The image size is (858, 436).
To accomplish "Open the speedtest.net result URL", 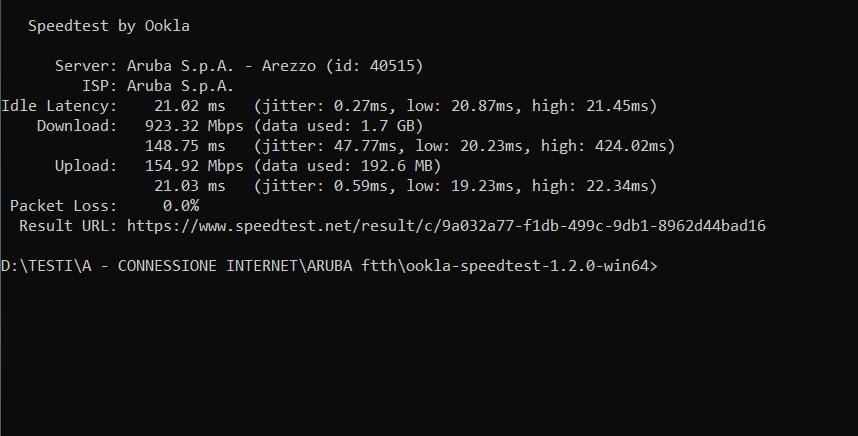I will [x=446, y=226].
